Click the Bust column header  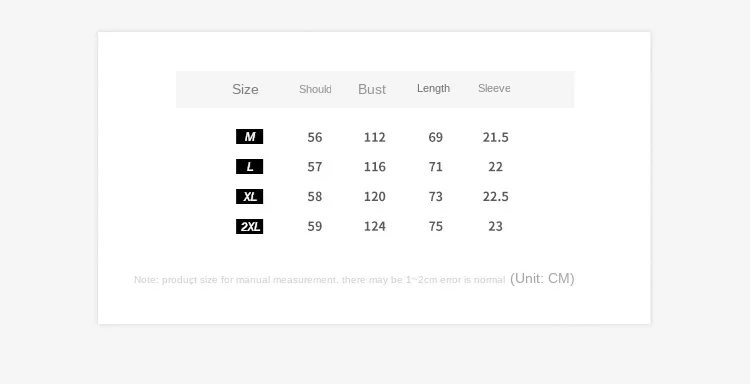(x=372, y=89)
